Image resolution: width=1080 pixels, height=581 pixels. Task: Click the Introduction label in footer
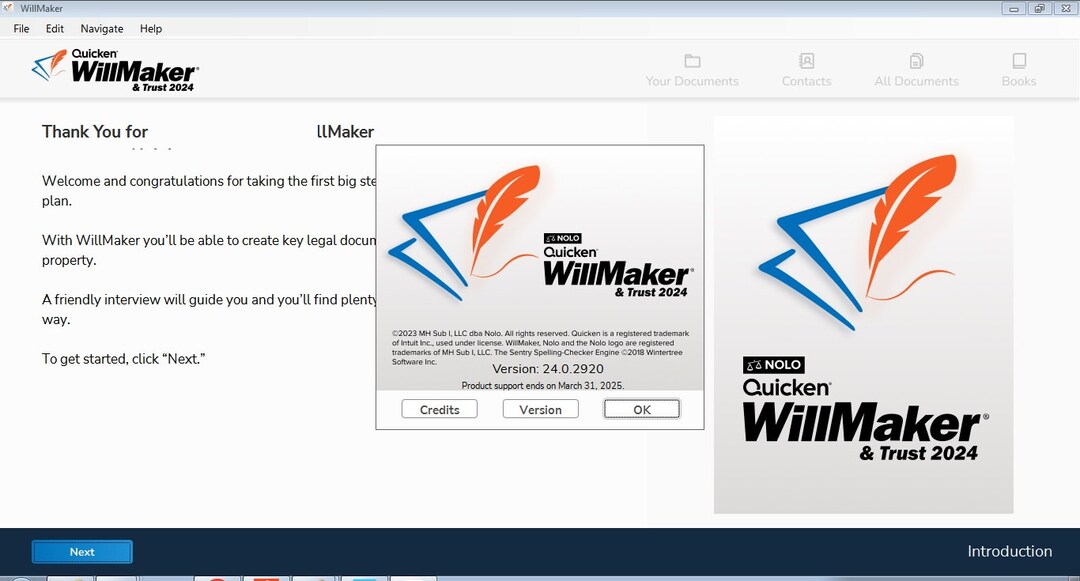(x=1010, y=551)
